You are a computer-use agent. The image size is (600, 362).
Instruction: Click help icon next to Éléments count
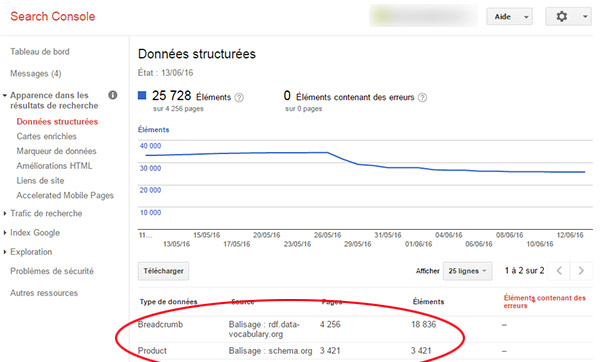(x=239, y=98)
